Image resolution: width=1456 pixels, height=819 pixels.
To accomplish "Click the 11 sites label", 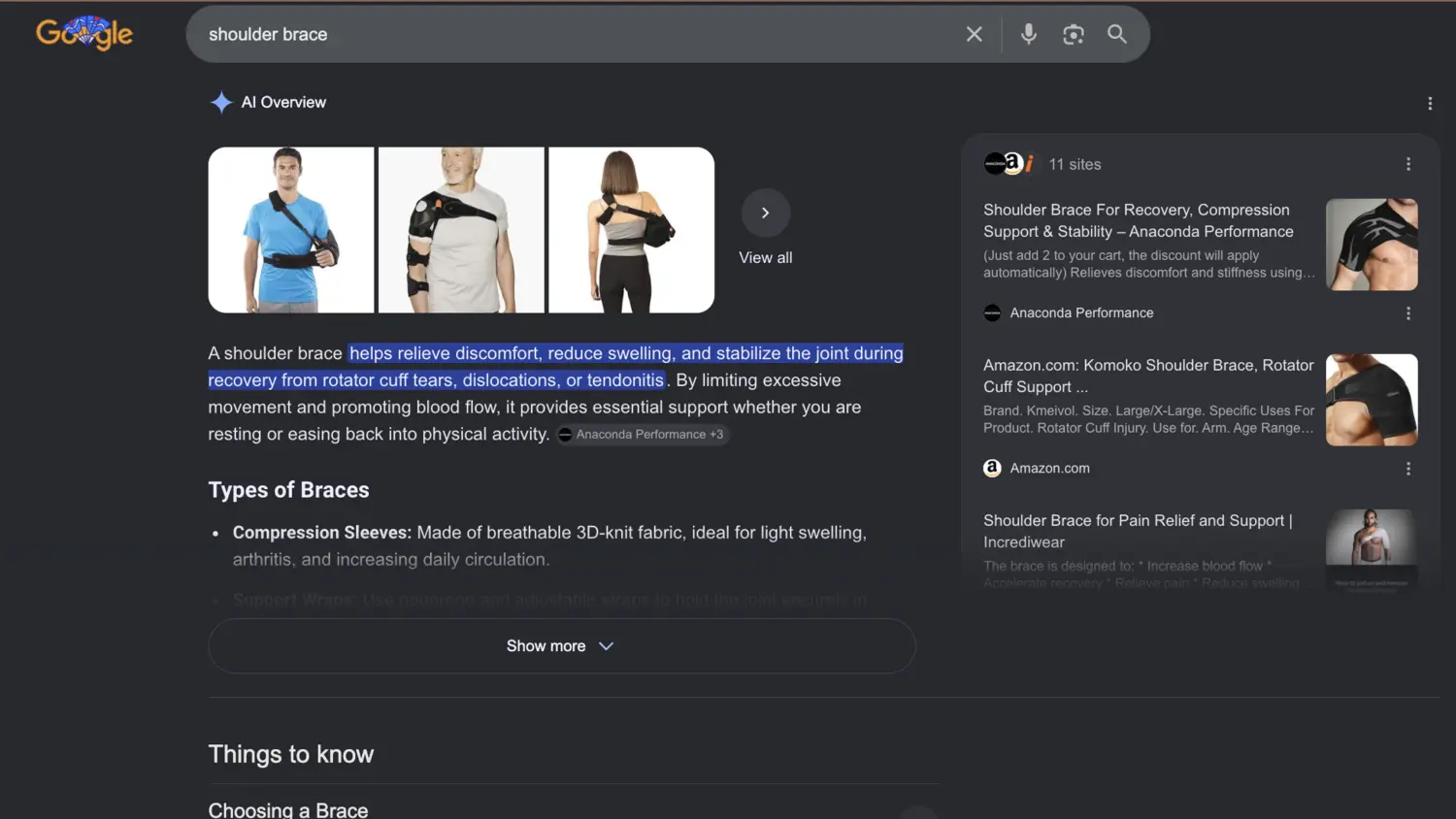I will (1075, 164).
